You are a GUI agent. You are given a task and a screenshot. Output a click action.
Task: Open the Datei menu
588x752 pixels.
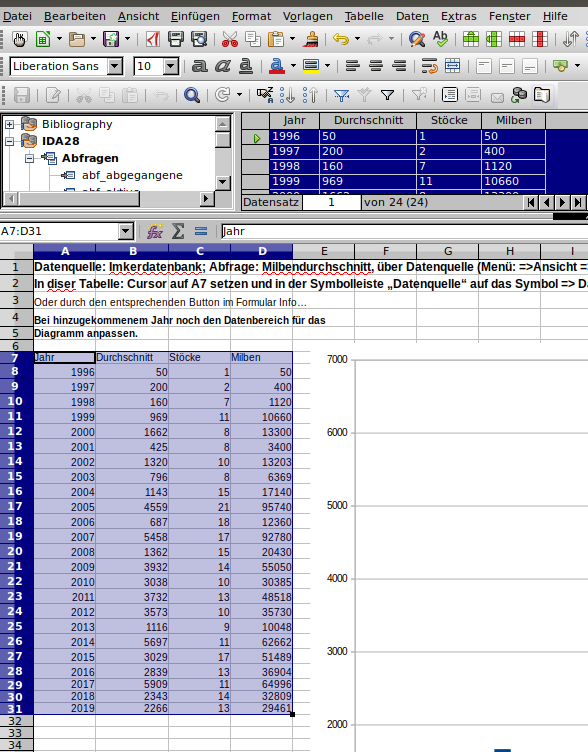click(x=17, y=16)
